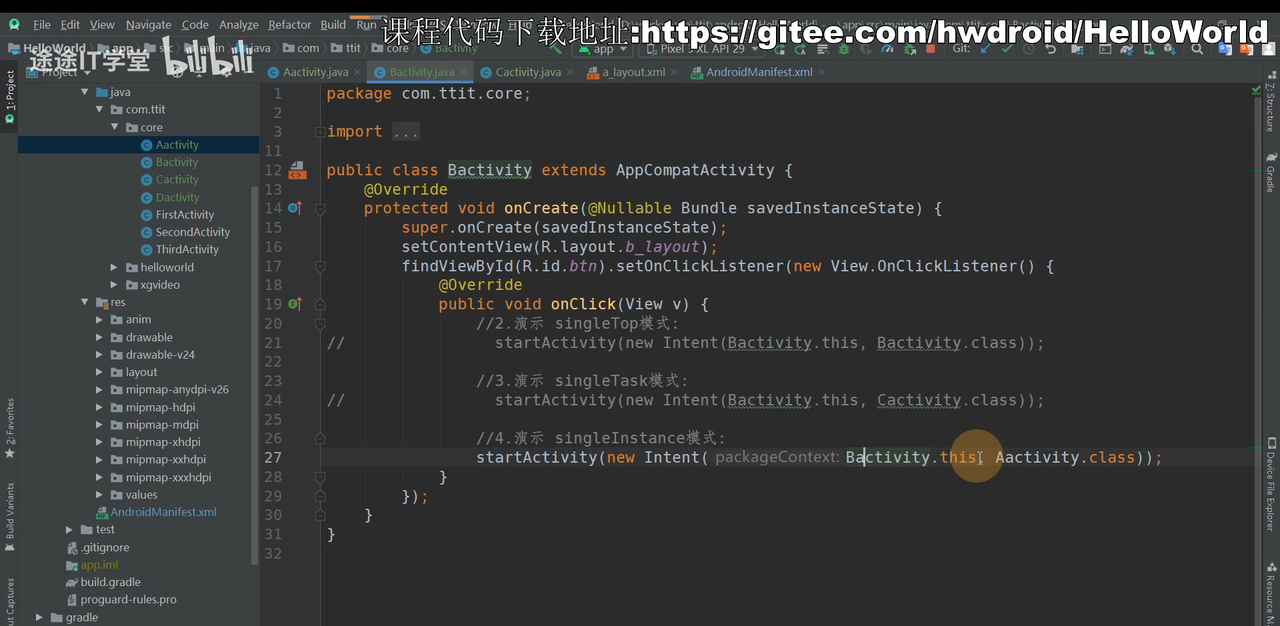The width and height of the screenshot is (1280, 626).
Task: Click the Git update project arrow
Action: point(985,48)
